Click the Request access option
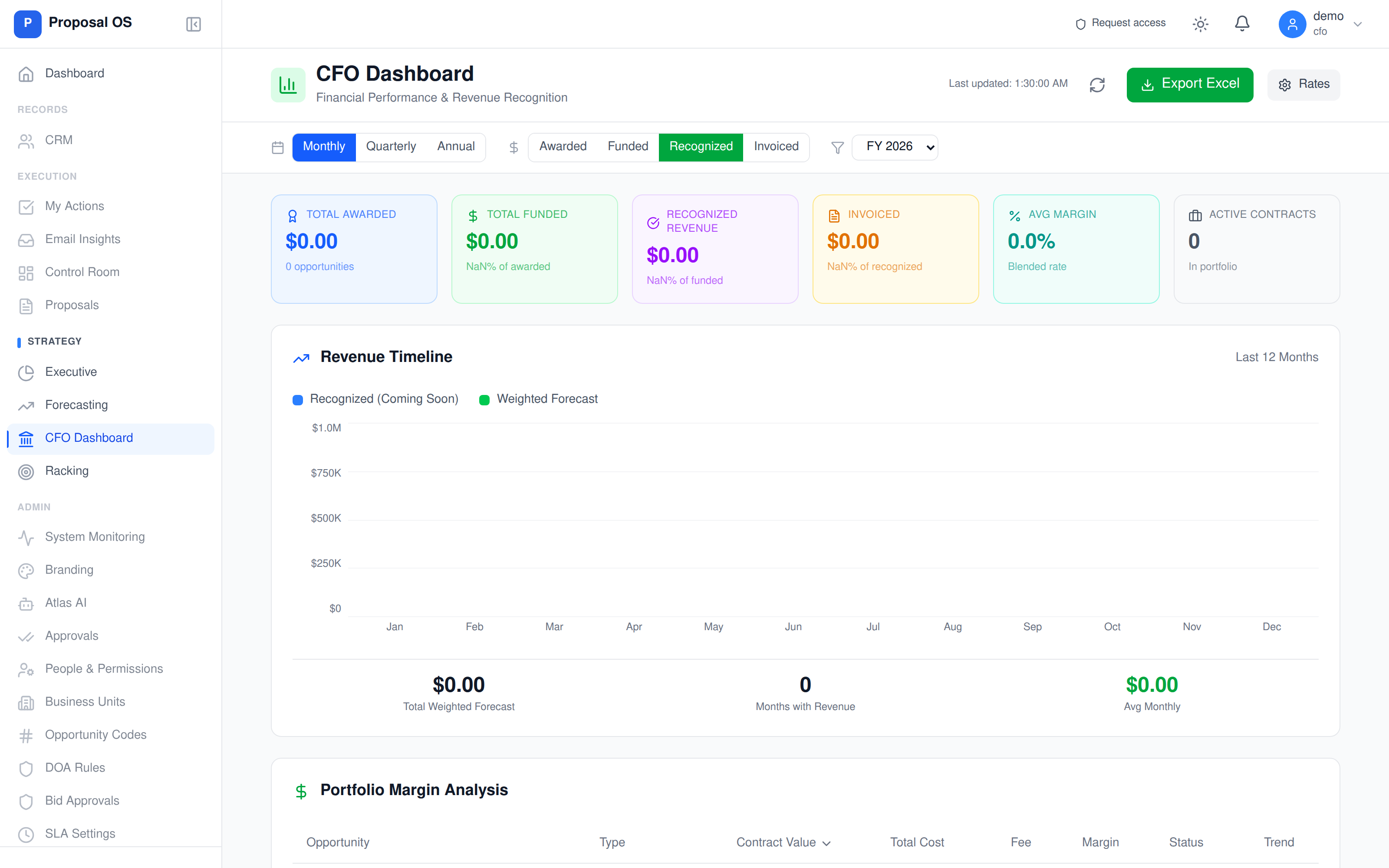This screenshot has width=1389, height=868. 1120,23
